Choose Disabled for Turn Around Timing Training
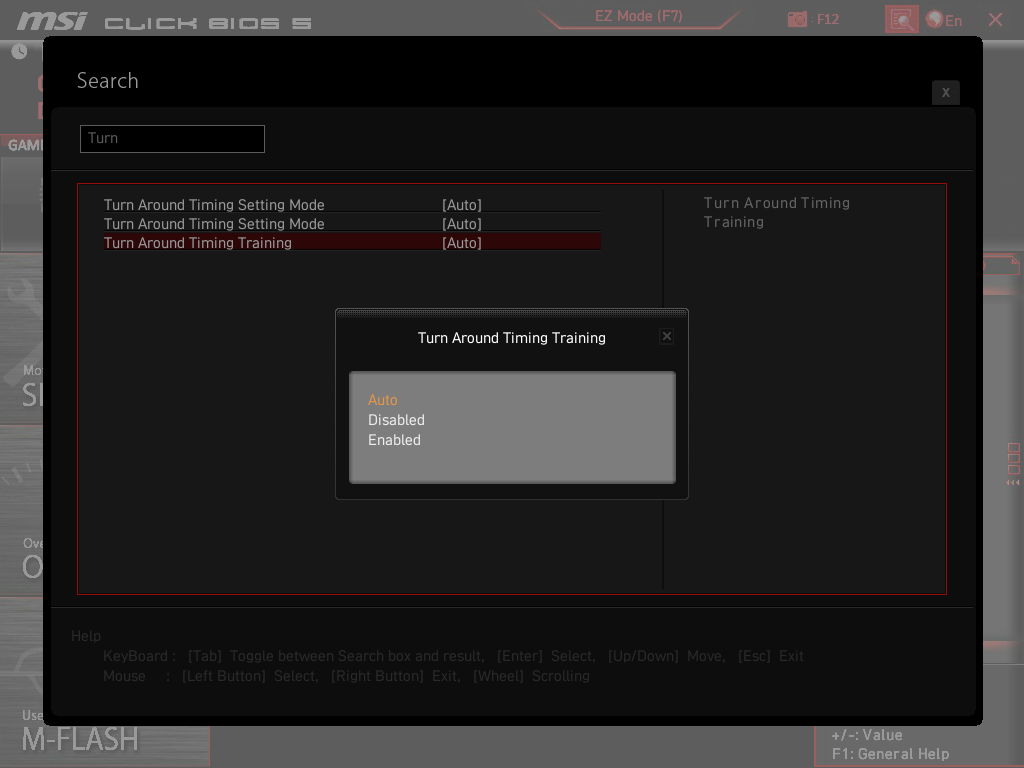Image resolution: width=1024 pixels, height=768 pixels. pos(396,420)
